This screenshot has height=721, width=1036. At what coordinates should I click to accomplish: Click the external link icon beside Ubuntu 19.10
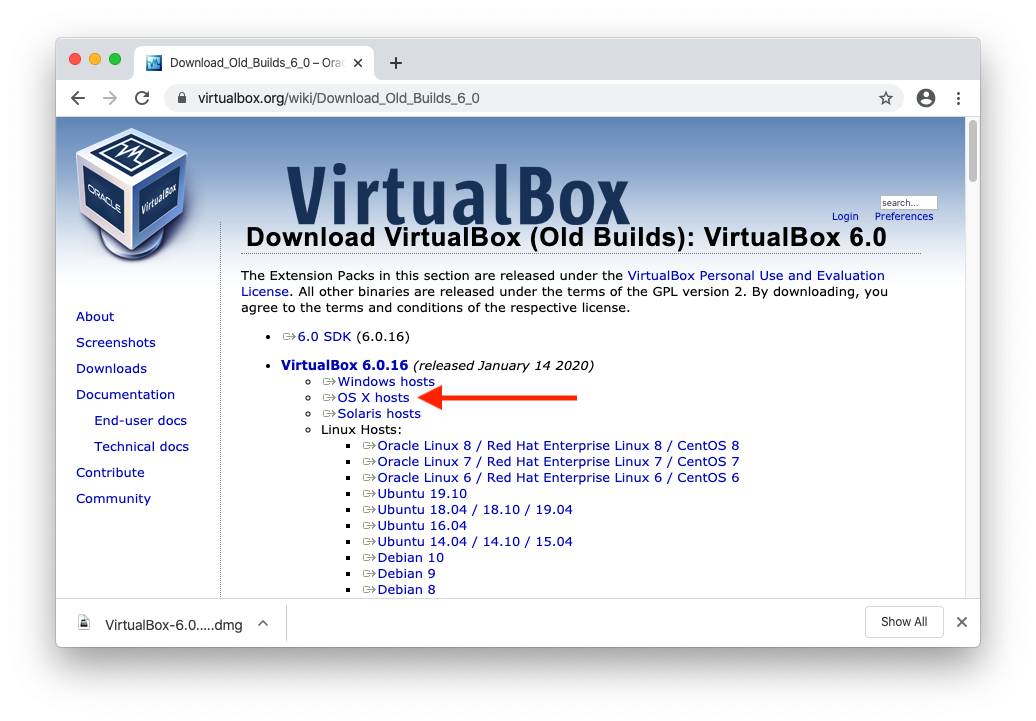click(x=369, y=494)
